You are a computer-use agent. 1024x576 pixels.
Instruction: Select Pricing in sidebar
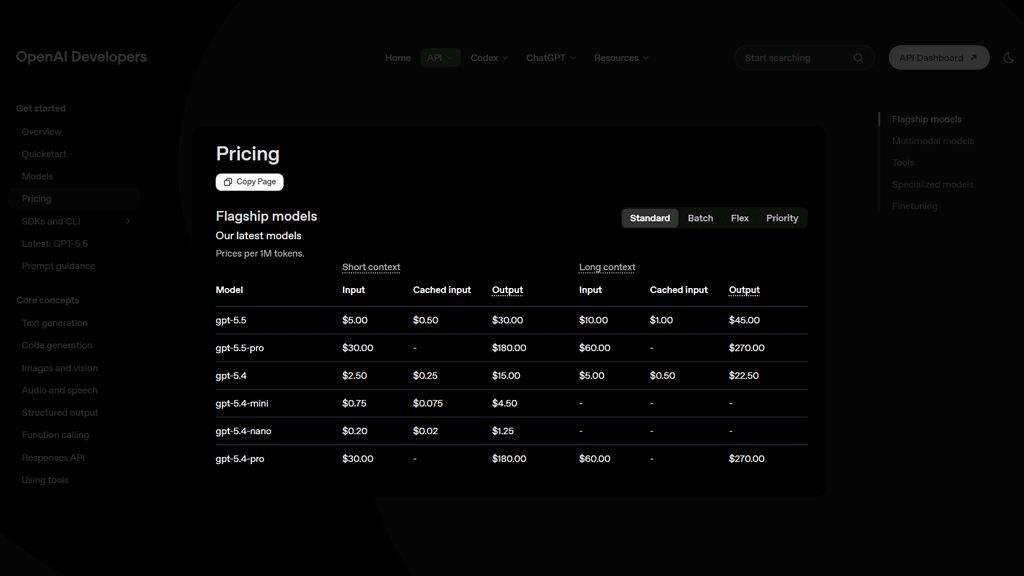click(x=74, y=199)
